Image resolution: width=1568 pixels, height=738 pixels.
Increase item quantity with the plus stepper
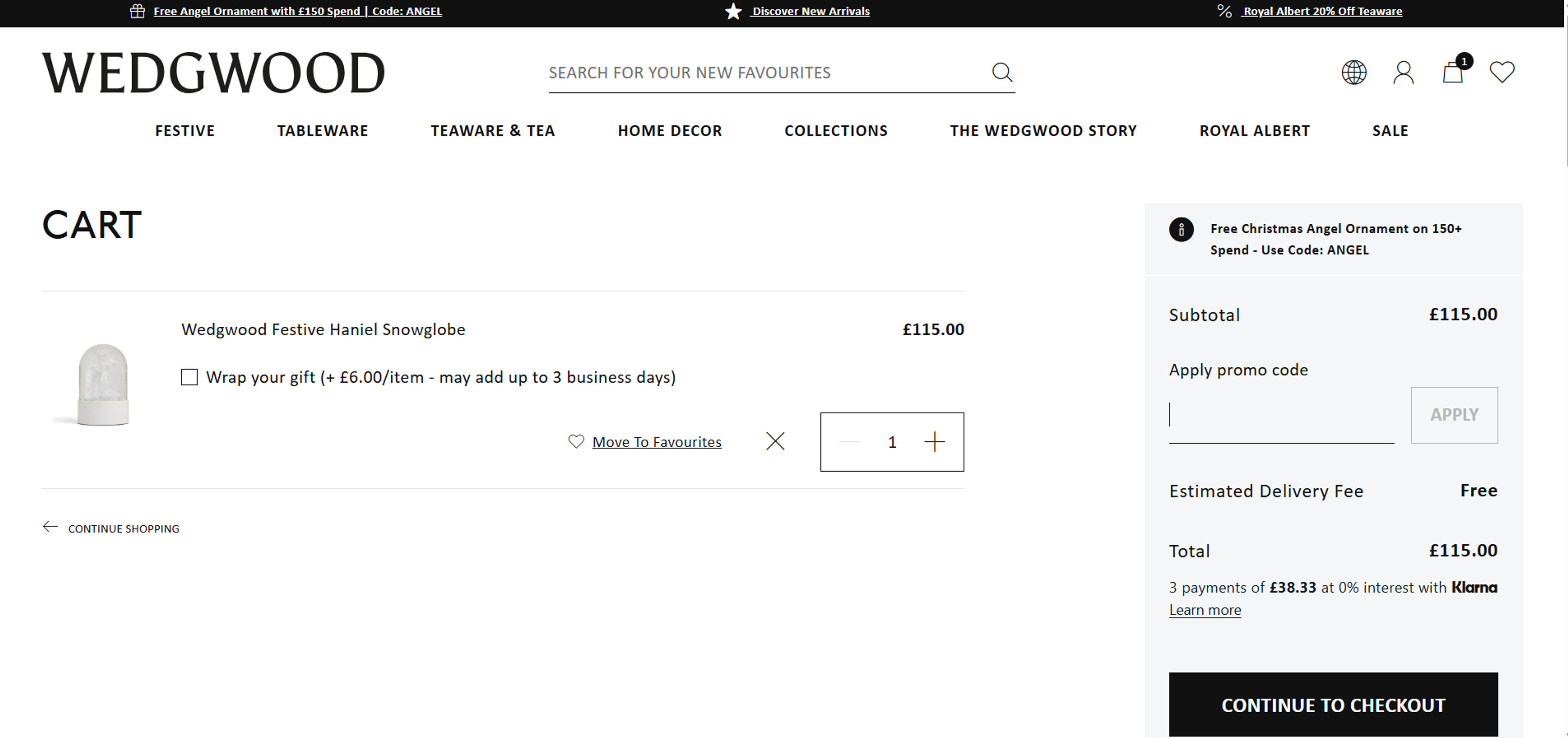pyautogui.click(x=935, y=441)
